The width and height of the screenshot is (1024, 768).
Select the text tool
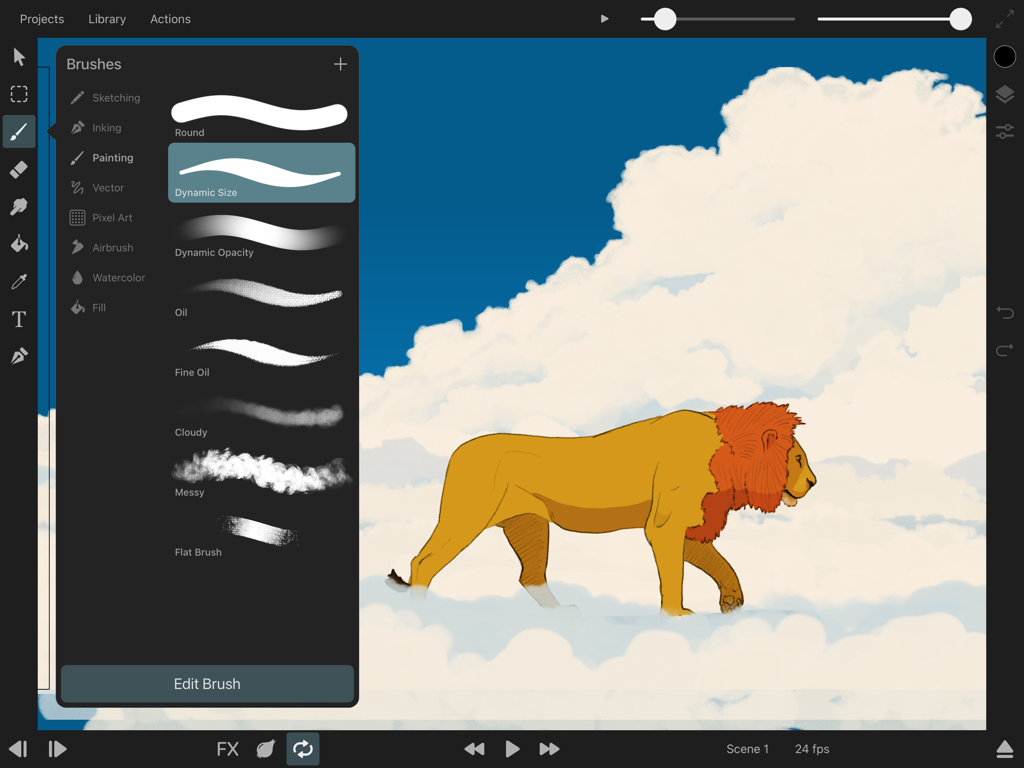tap(18, 318)
